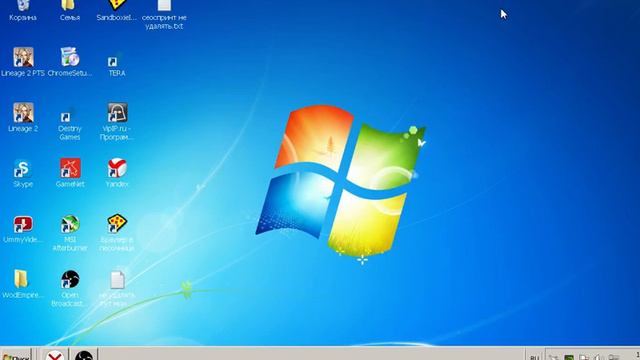The image size is (640, 360).
Task: Select the Destiny Games shortcut
Action: [70, 125]
